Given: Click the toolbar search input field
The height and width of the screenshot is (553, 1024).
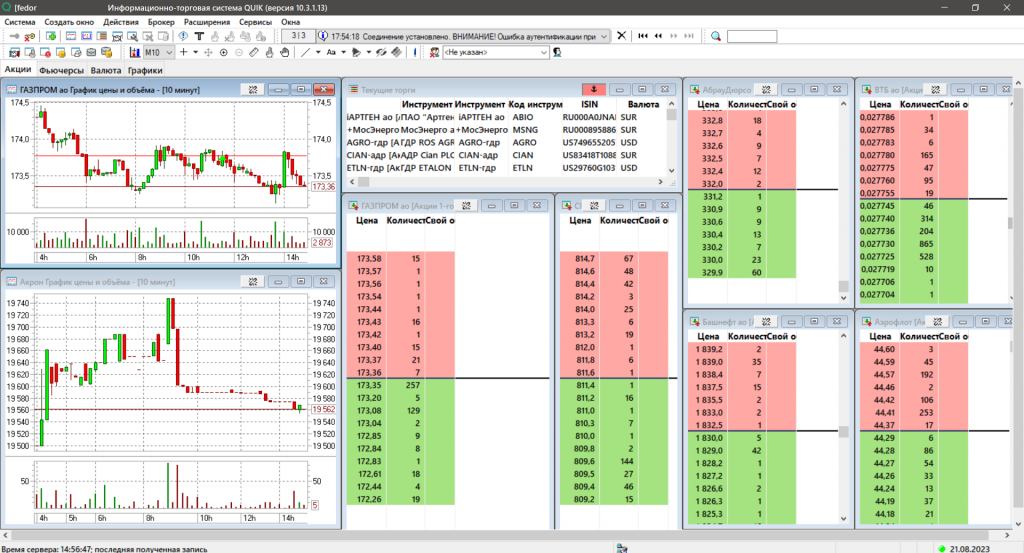Looking at the screenshot, I should pos(751,36).
